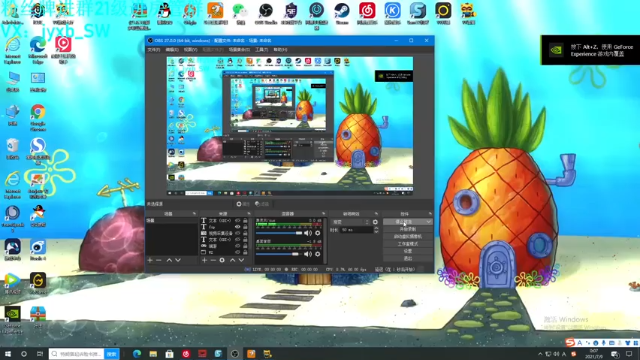This screenshot has width=640, height=360.
Task: Click 退出 to exit OBS
Action: pos(408,258)
